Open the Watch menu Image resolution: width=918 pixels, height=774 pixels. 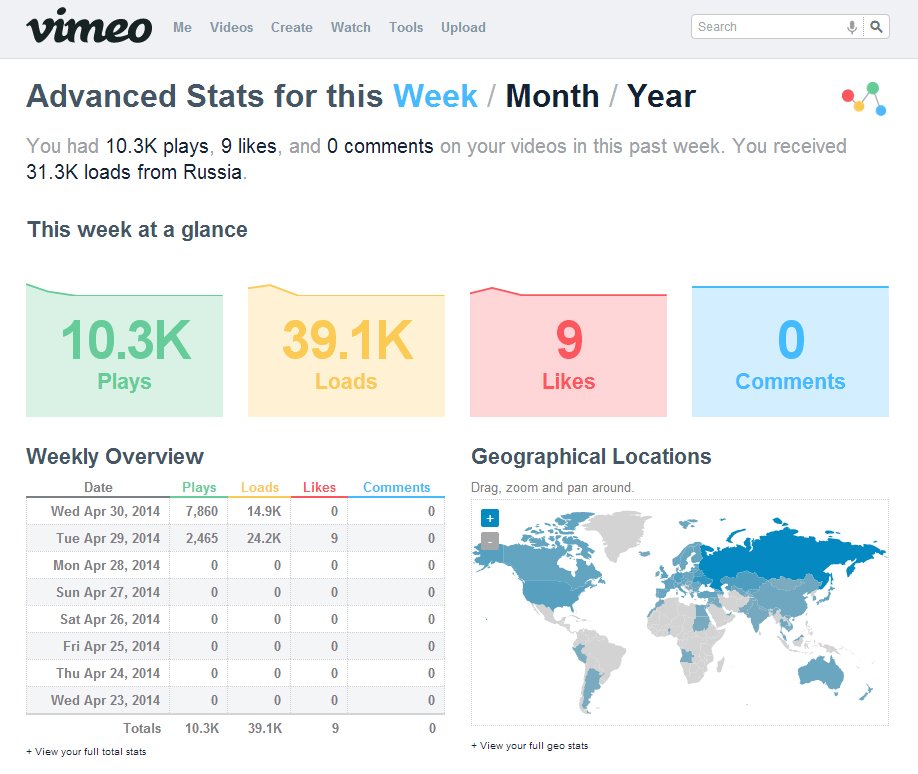pyautogui.click(x=351, y=28)
